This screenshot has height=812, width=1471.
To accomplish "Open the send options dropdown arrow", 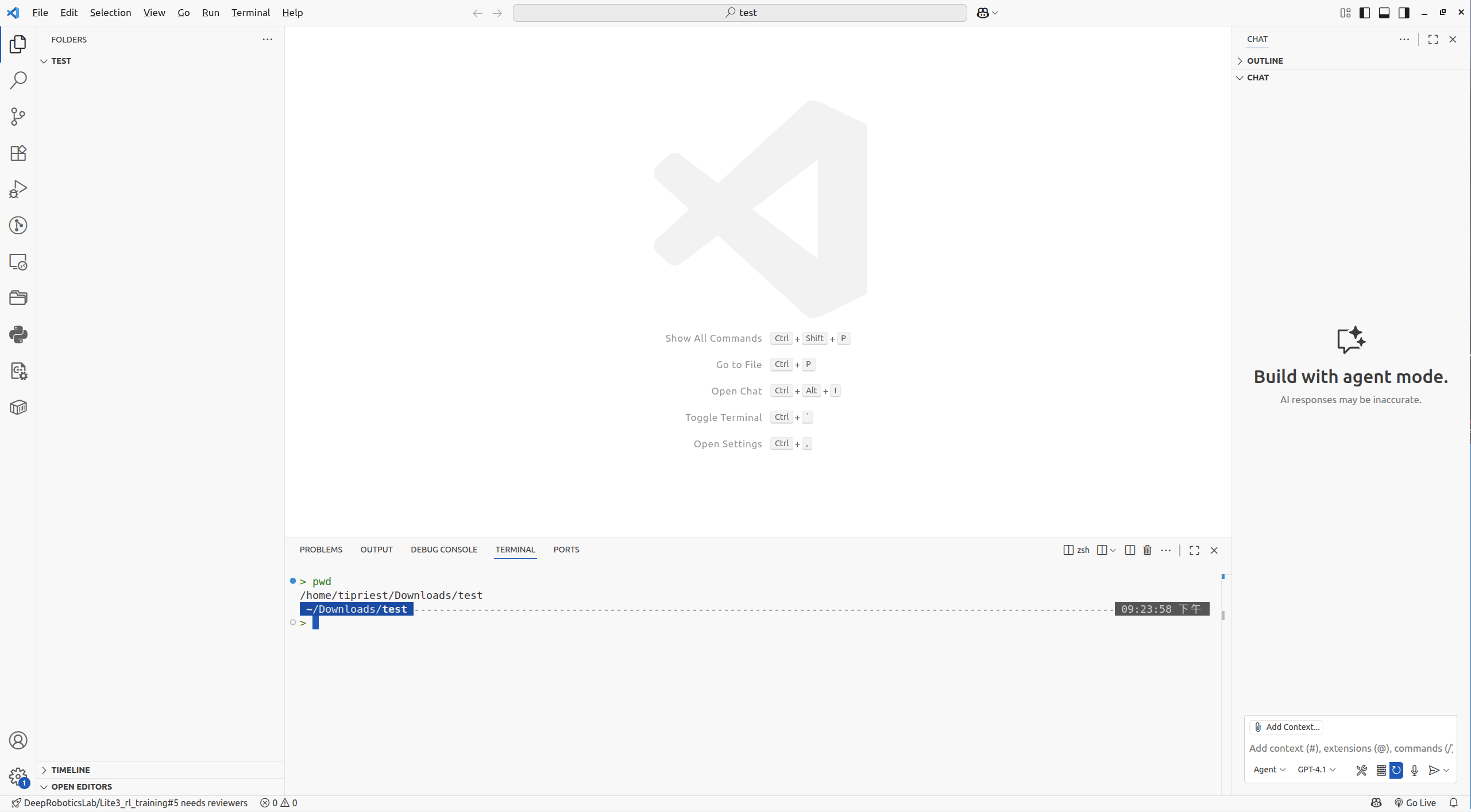I will pyautogui.click(x=1446, y=770).
